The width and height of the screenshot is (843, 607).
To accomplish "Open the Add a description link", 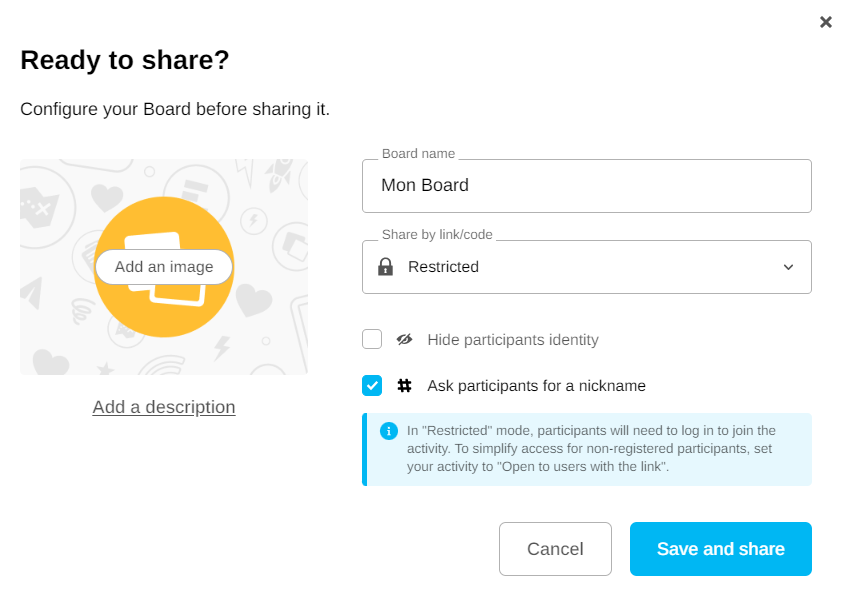I will click(164, 407).
